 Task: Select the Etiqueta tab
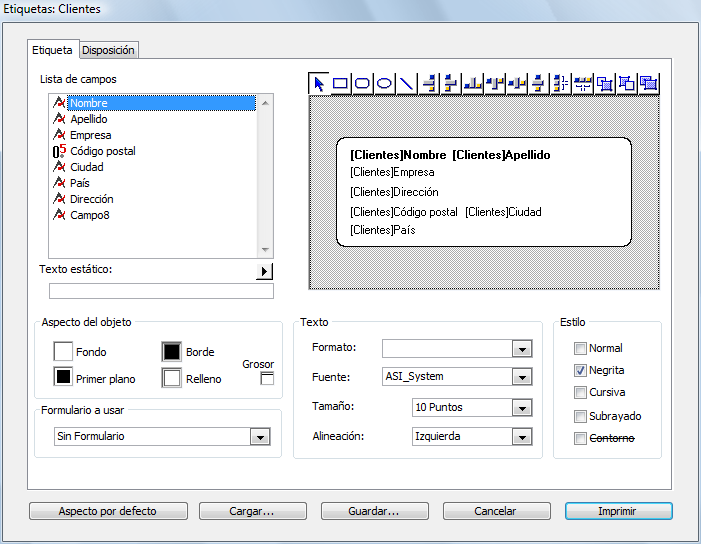[52, 50]
